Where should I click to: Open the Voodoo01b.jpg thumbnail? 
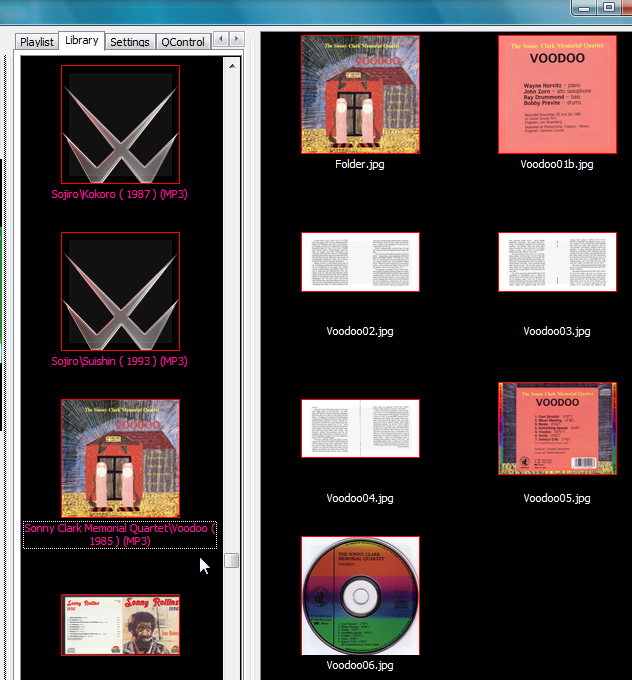tap(557, 95)
